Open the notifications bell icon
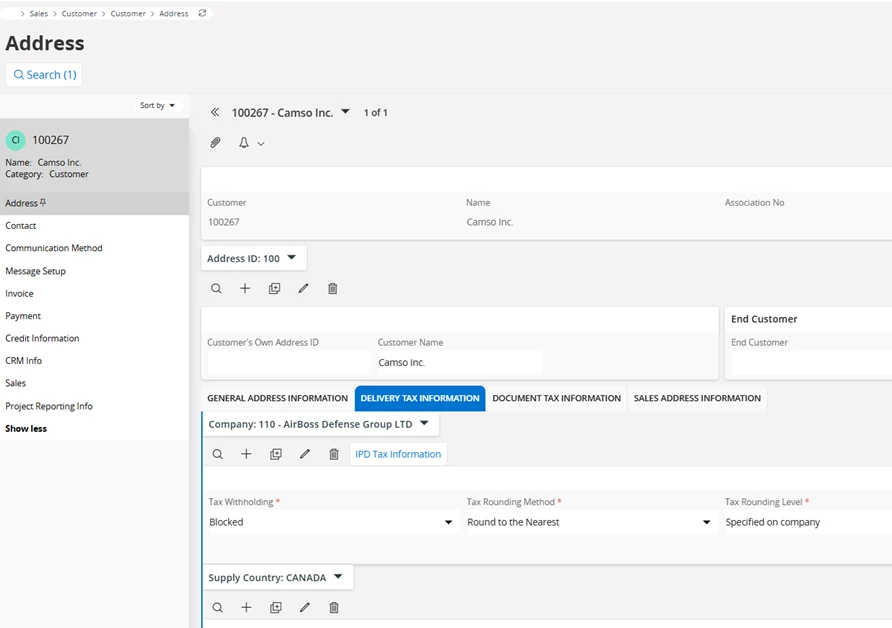This screenshot has width=892, height=628. 243,143
